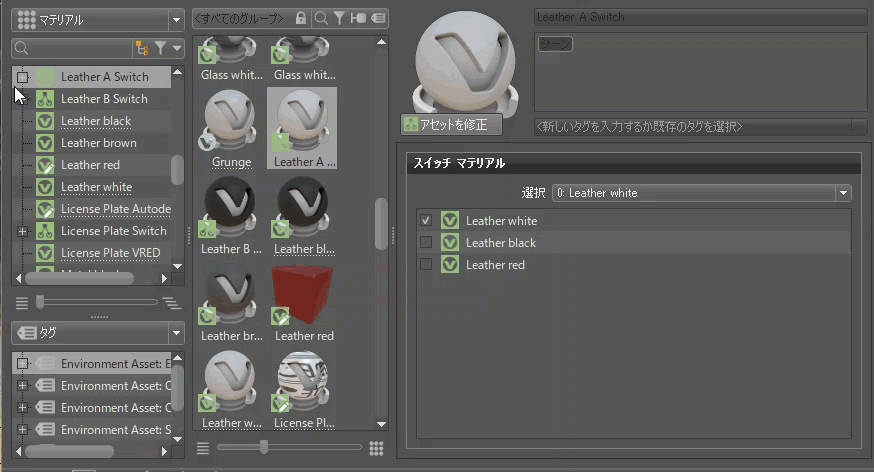
Task: Check the Leather red checkbox
Action: click(x=426, y=264)
